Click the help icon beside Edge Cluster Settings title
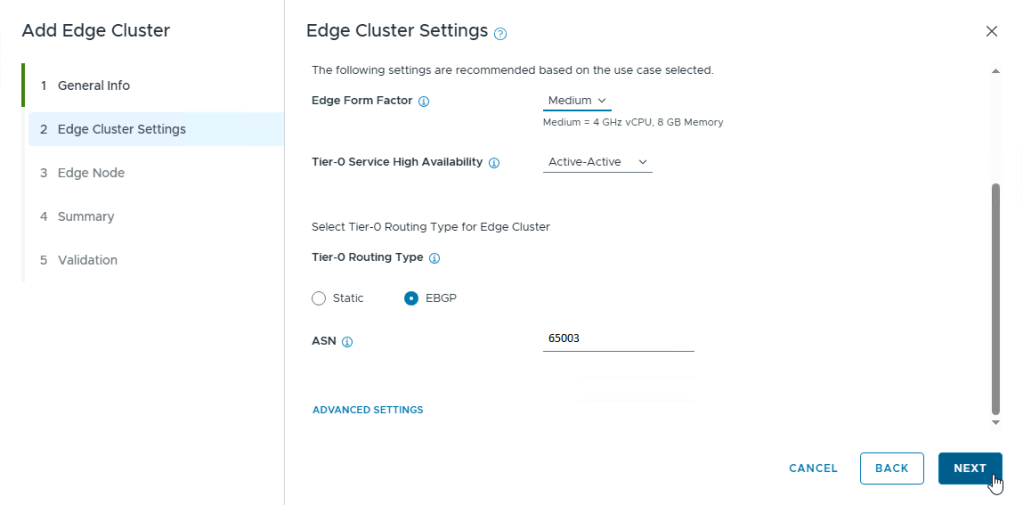The width and height of the screenshot is (1023, 505). pos(501,33)
